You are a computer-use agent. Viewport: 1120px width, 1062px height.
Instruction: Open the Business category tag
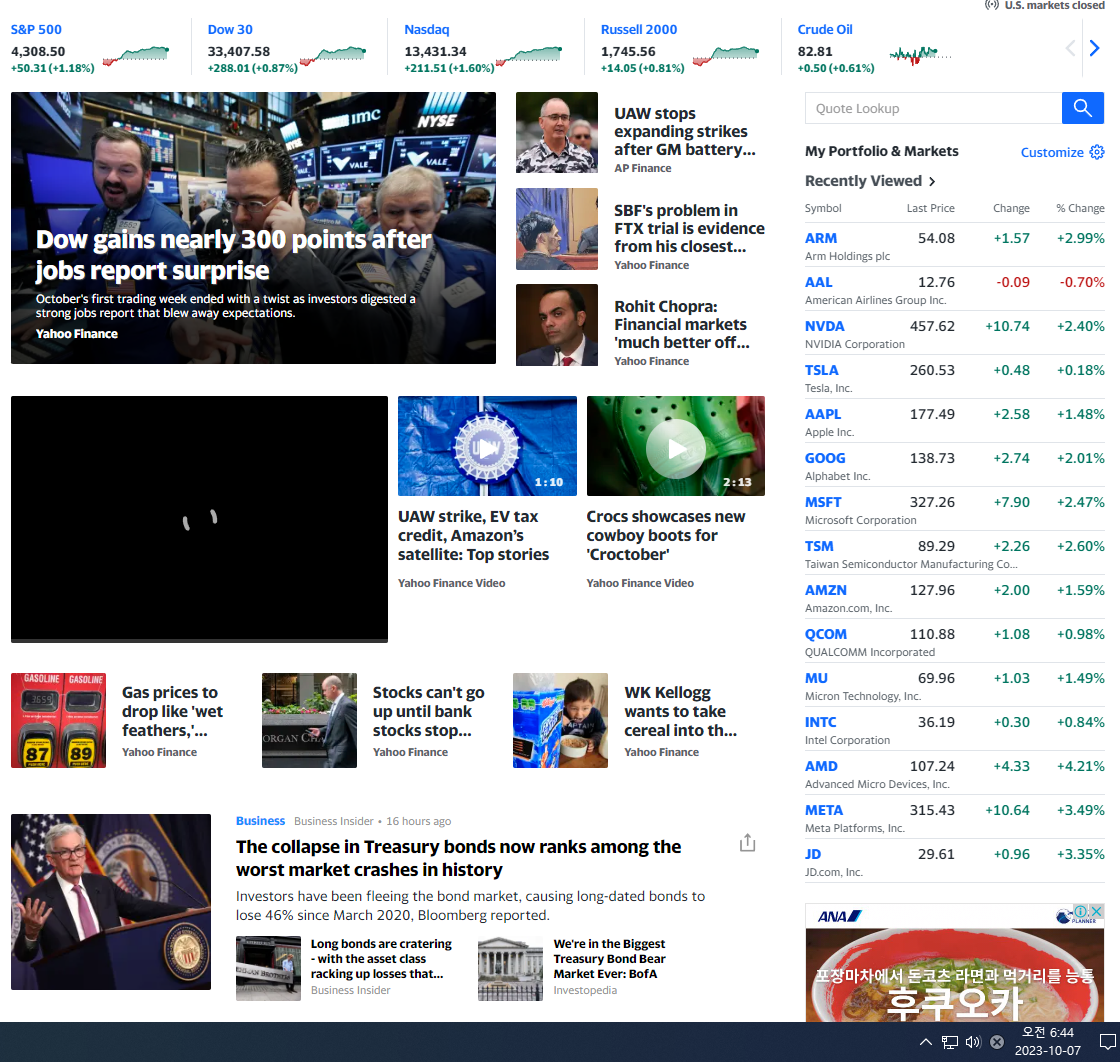260,821
